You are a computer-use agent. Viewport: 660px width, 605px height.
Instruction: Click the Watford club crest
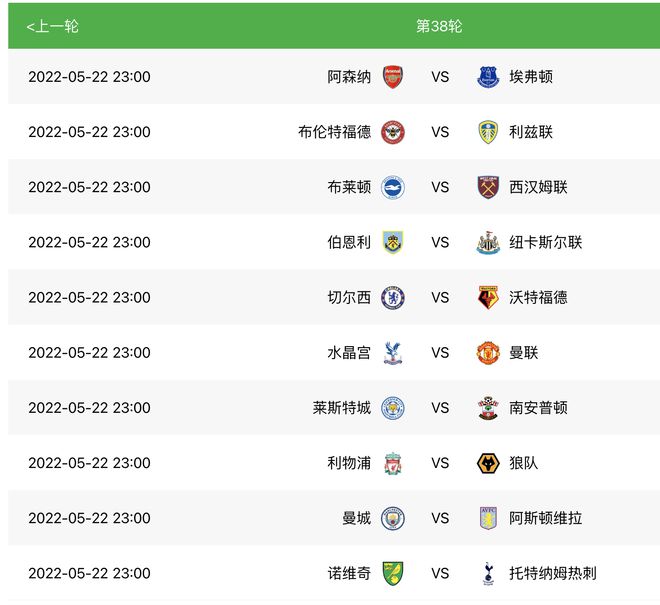488,298
